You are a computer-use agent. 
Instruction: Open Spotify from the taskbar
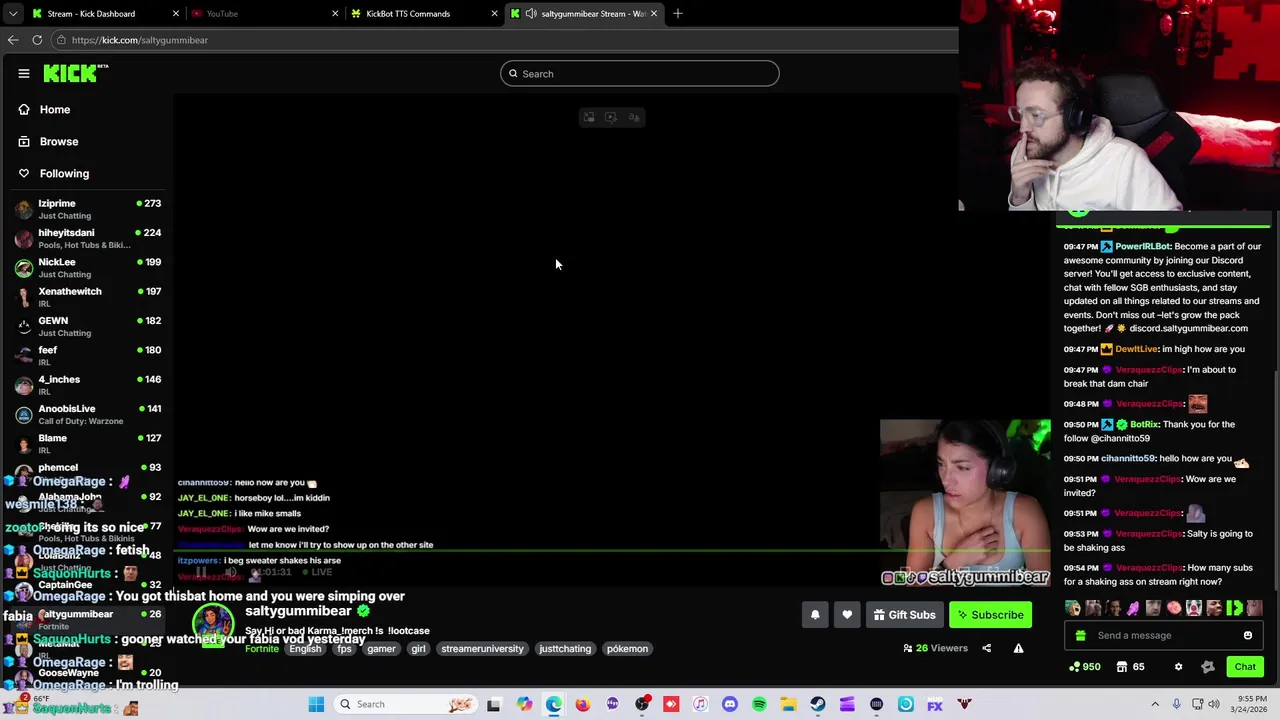pyautogui.click(x=759, y=704)
